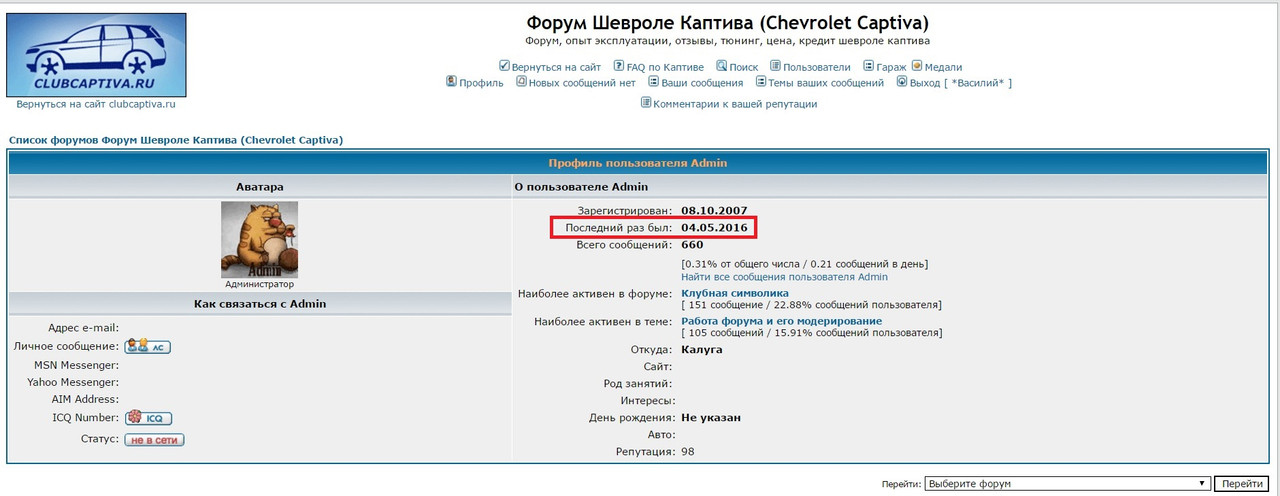Click statistic '[ 105 сообщений / 15.91% сообщений пользователя]'
Image resolution: width=1280 pixels, height=496 pixels.
pyautogui.click(x=811, y=332)
